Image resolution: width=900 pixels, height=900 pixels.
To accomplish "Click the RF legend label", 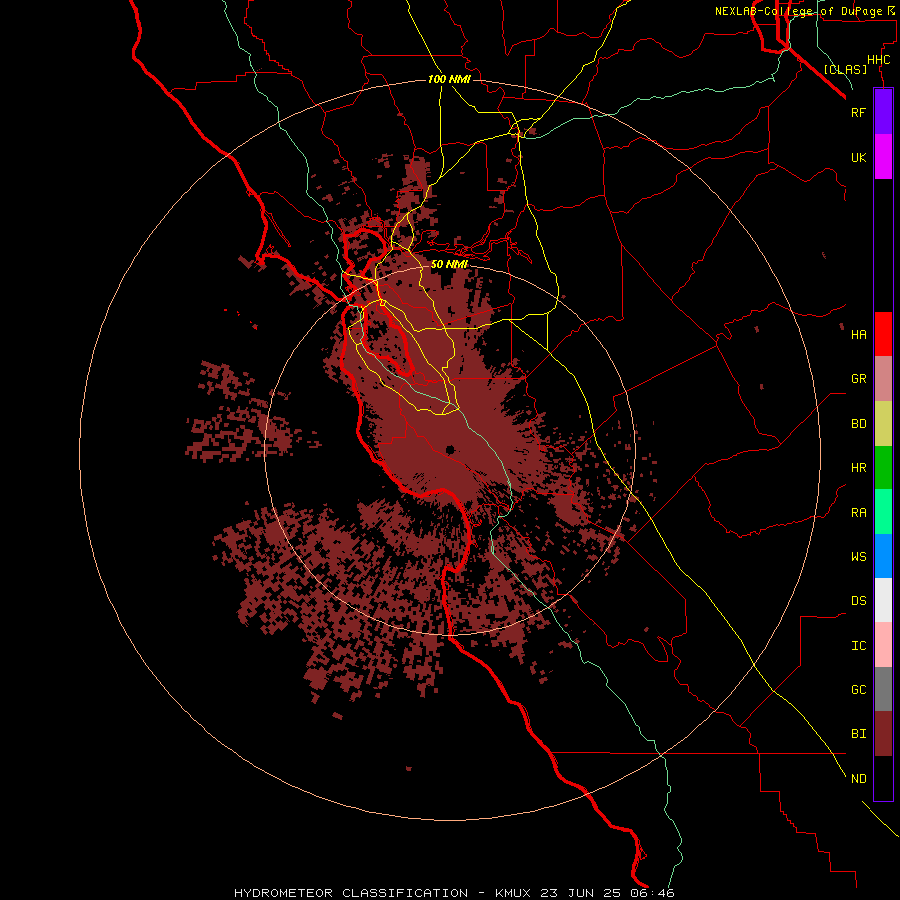I will pyautogui.click(x=858, y=112).
